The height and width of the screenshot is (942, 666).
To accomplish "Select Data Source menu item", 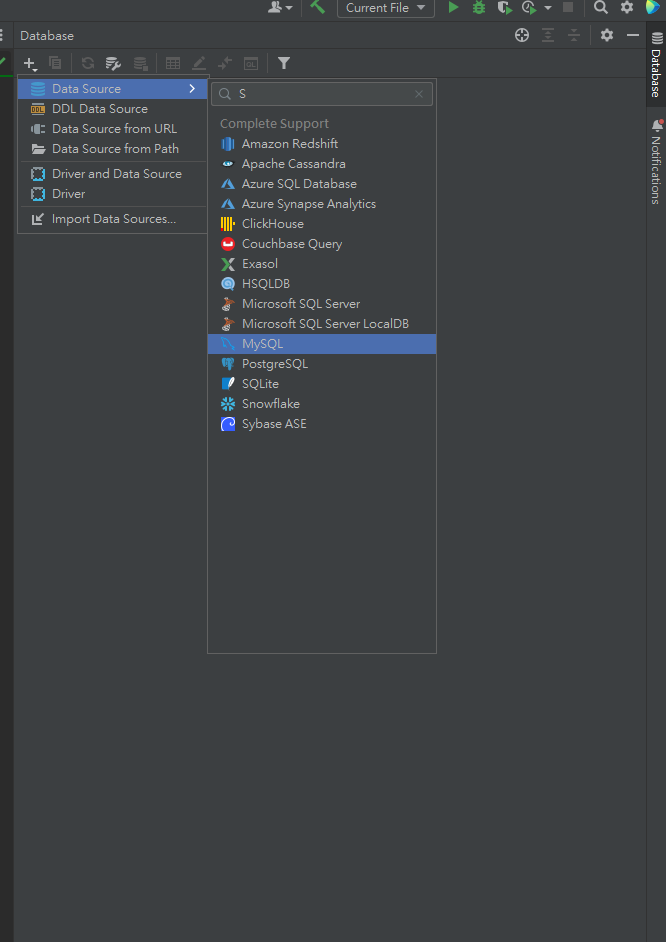I will point(112,89).
